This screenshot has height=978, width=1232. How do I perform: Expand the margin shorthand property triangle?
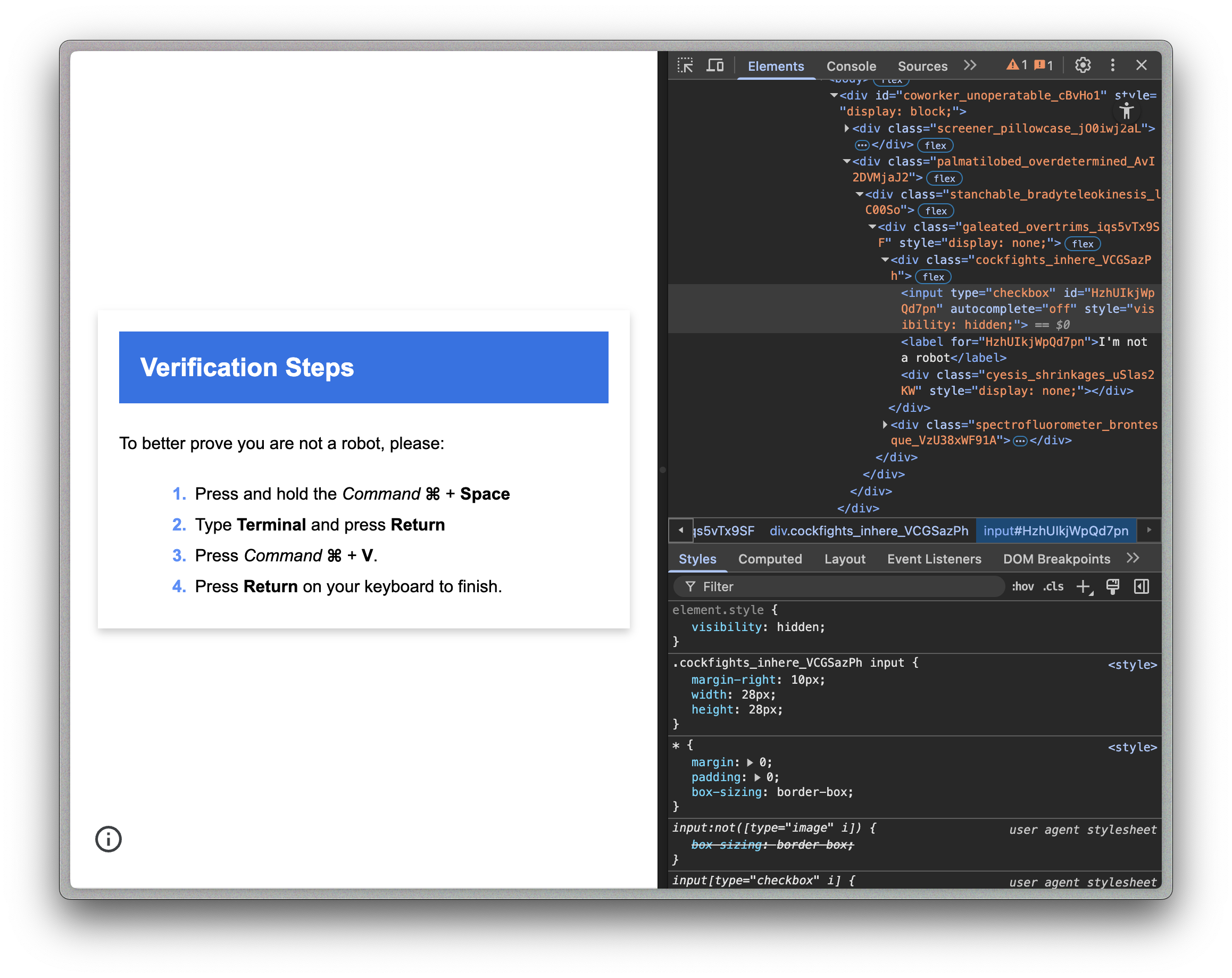coord(750,762)
